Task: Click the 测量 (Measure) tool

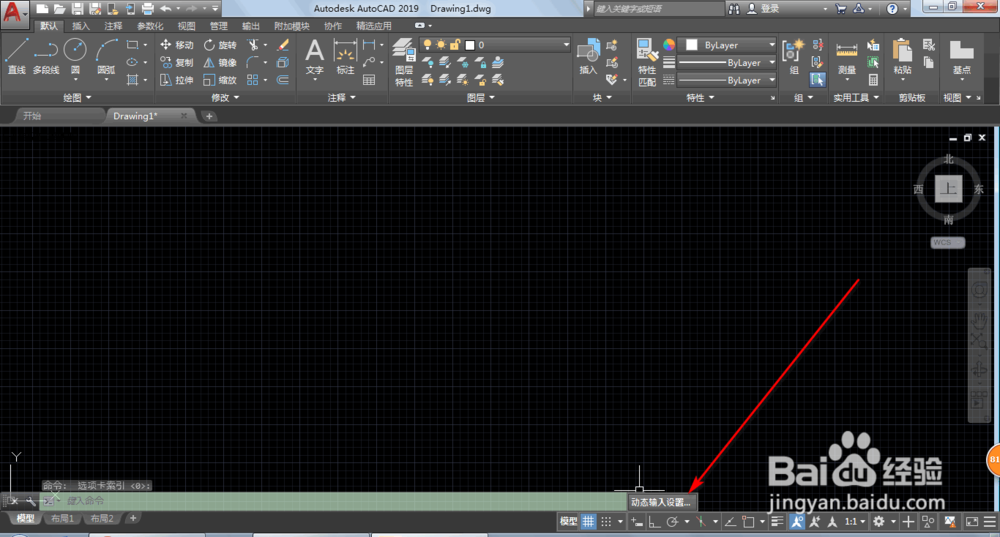Action: (x=846, y=56)
